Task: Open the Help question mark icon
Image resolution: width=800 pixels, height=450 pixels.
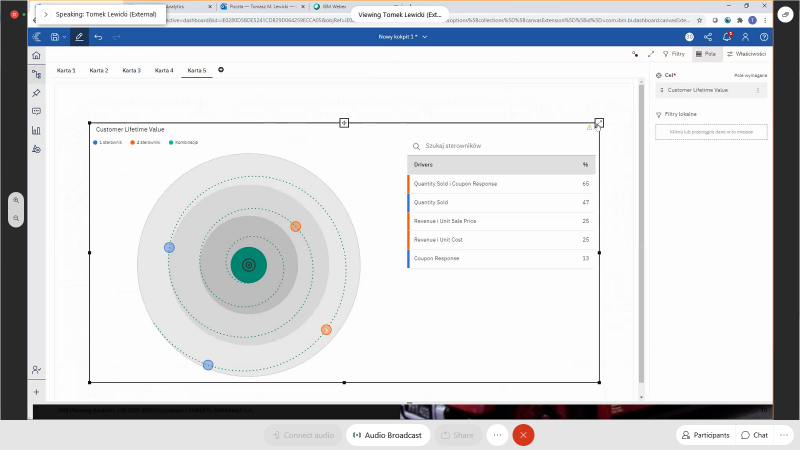Action: click(x=764, y=36)
